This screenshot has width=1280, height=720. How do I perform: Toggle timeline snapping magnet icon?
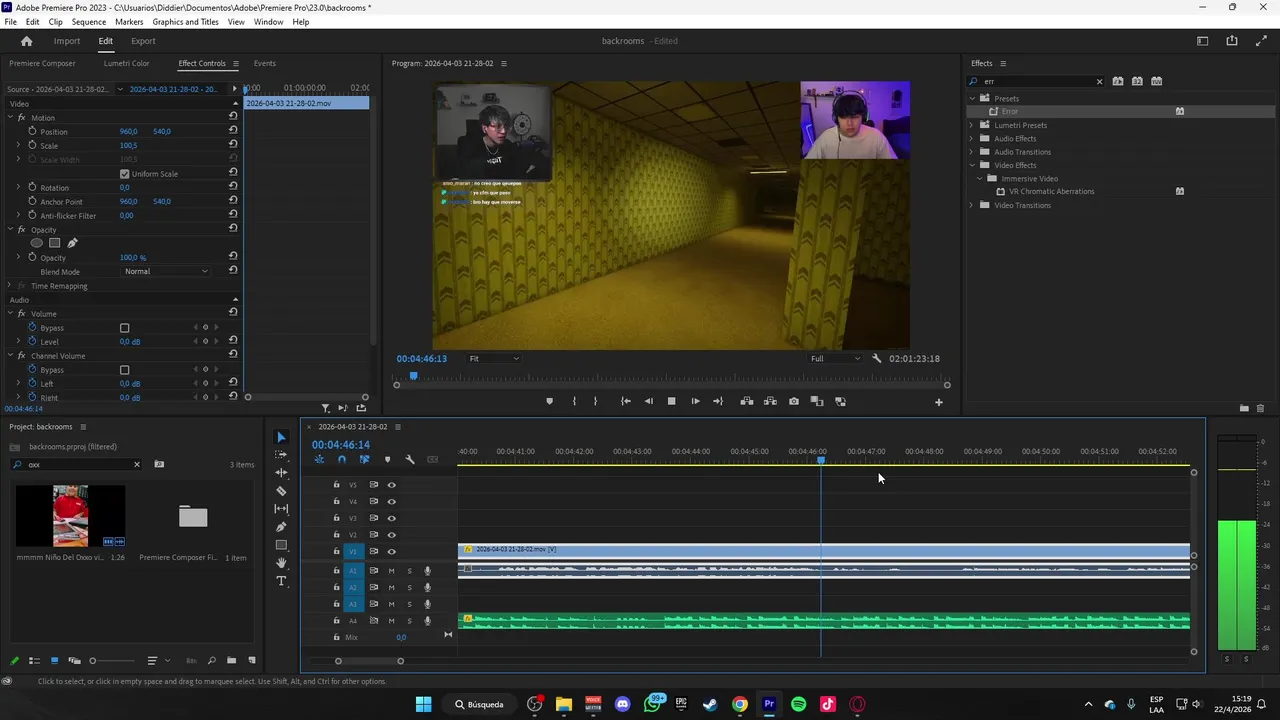click(342, 459)
